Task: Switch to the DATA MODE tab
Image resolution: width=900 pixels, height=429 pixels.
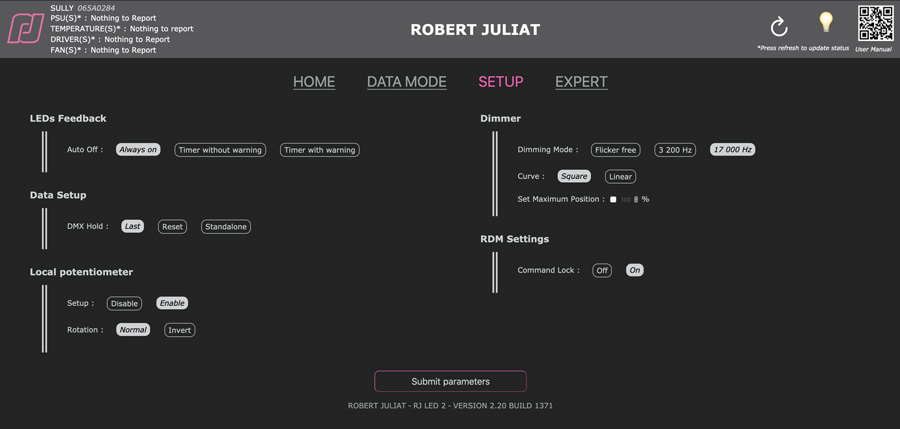Action: coord(406,82)
